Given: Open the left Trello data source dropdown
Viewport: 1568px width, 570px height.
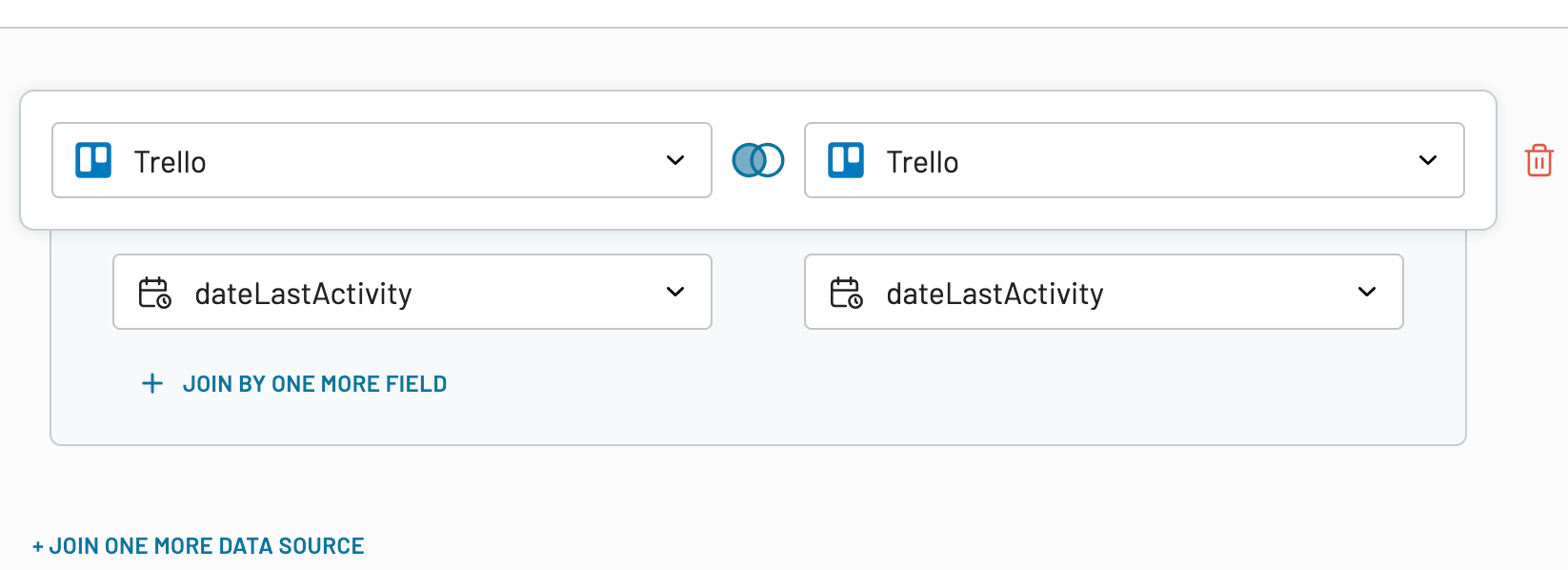Looking at the screenshot, I should 381,160.
